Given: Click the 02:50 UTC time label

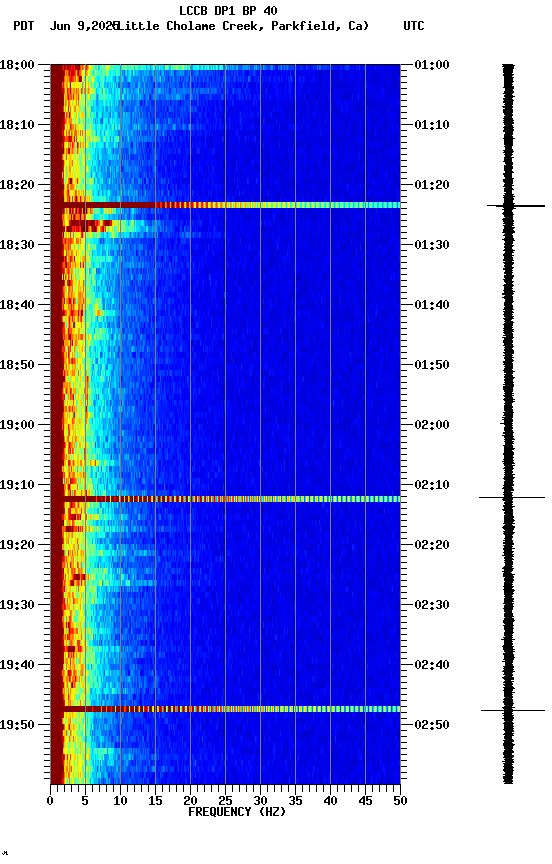Looking at the screenshot, I should point(432,725).
